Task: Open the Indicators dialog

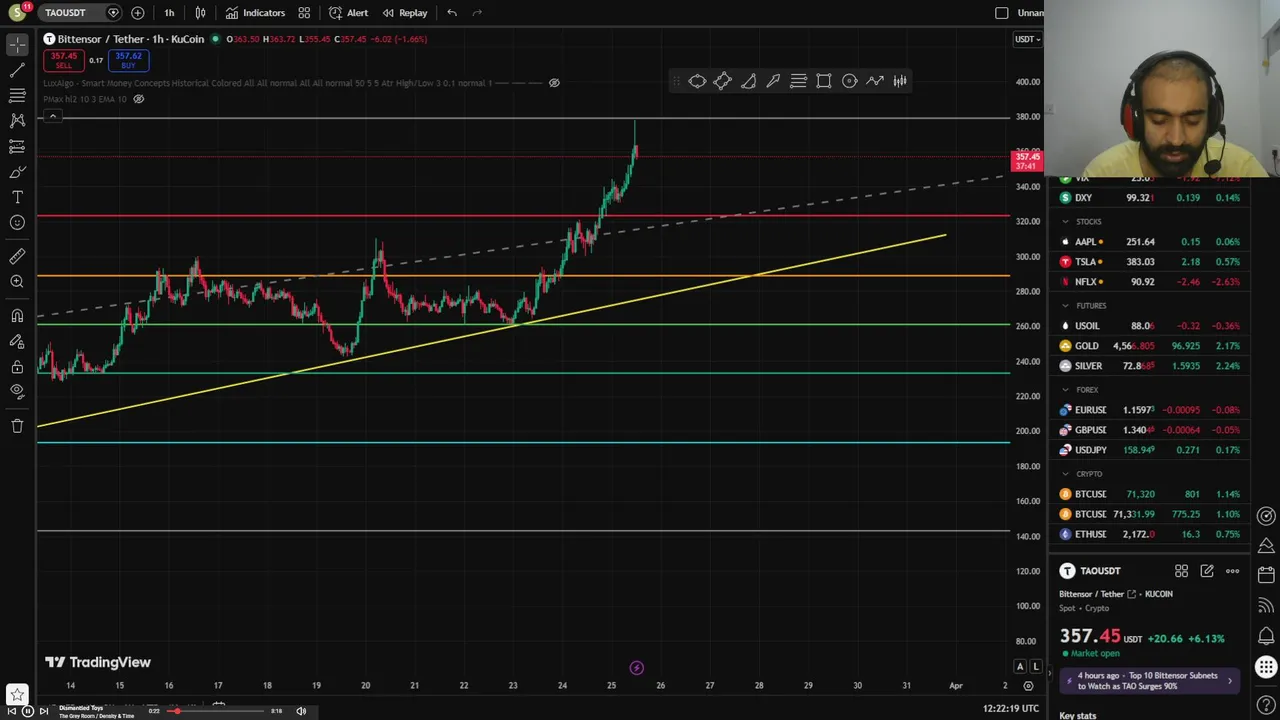Action: click(255, 13)
